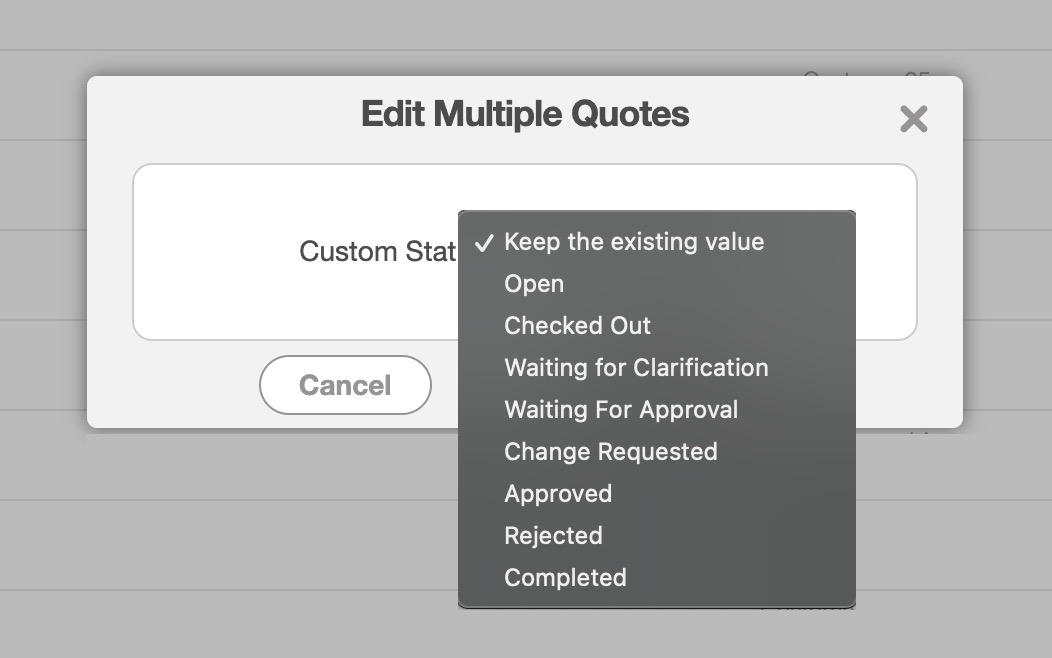Set custom status to Approved
Screen dimensions: 1052x658
(x=558, y=494)
